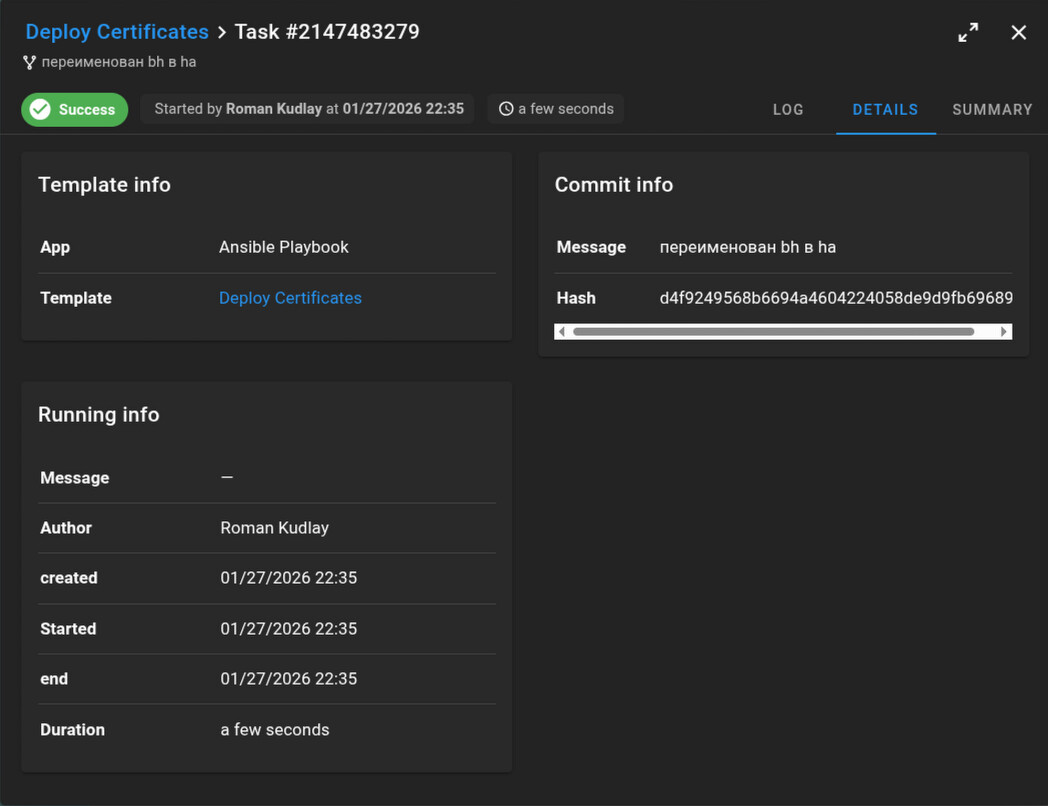Image resolution: width=1048 pixels, height=806 pixels.
Task: Click the Running info card title
Action: coord(99,415)
